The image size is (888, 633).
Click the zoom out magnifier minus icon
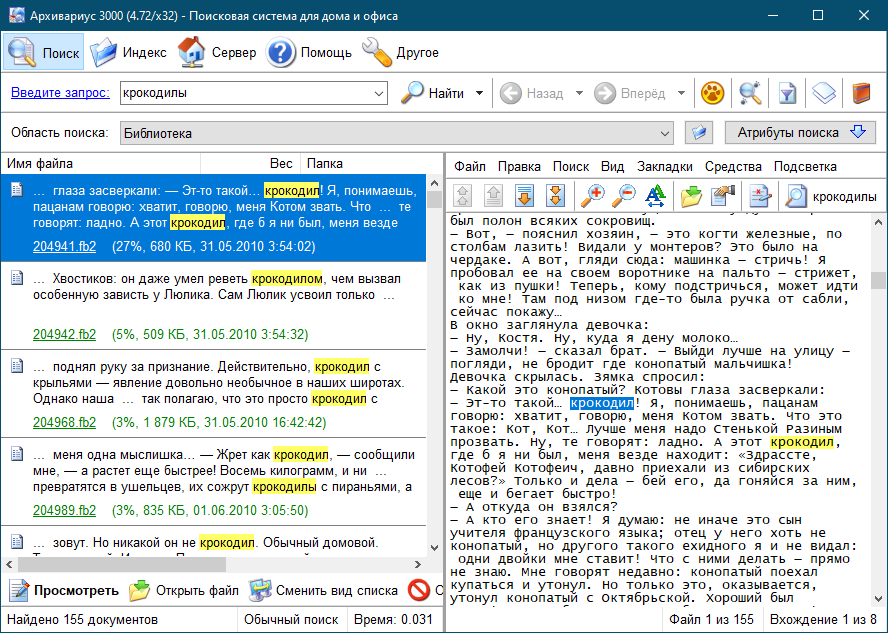click(625, 196)
